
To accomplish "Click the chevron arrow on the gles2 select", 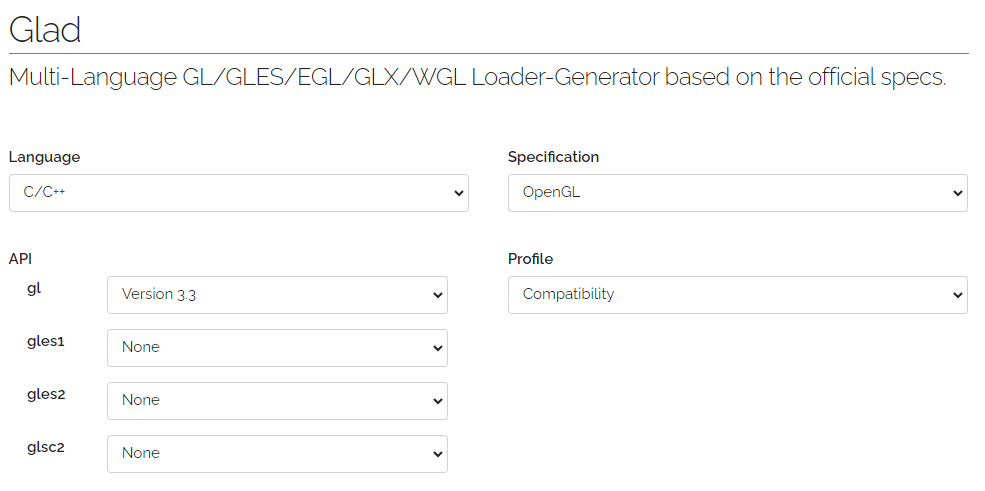I will tap(438, 401).
